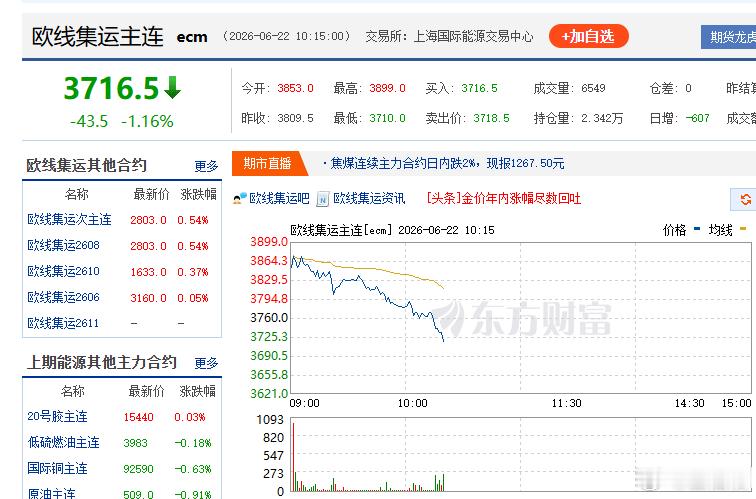Open contract 欧线集运2611
The height and width of the screenshot is (499, 756).
pyautogui.click(x=63, y=323)
